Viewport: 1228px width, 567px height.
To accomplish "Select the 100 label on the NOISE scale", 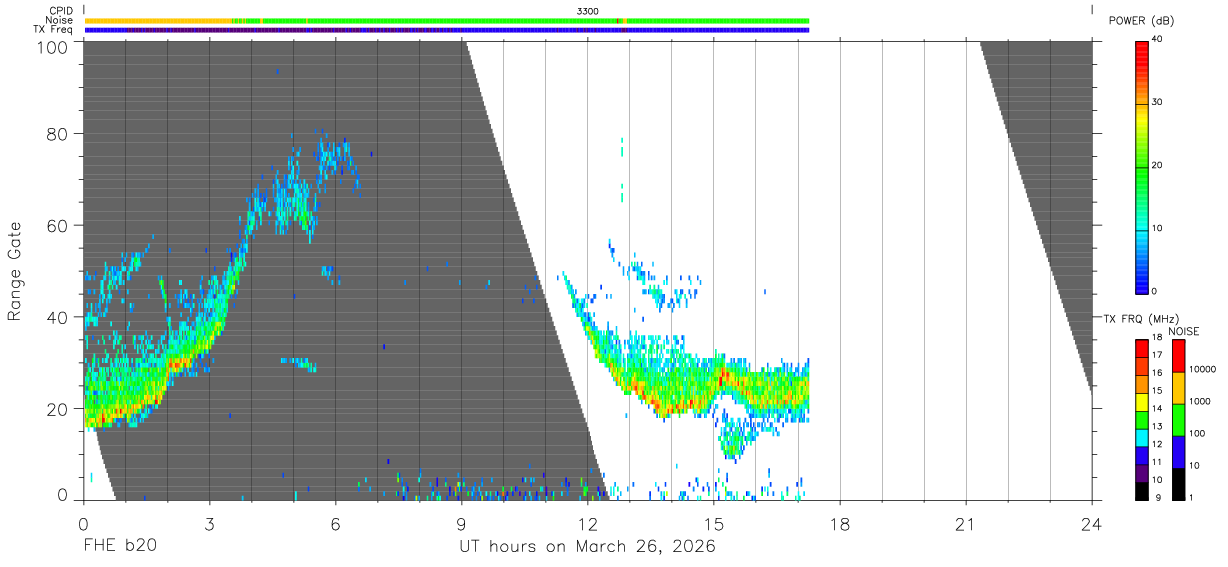I will click(1197, 433).
